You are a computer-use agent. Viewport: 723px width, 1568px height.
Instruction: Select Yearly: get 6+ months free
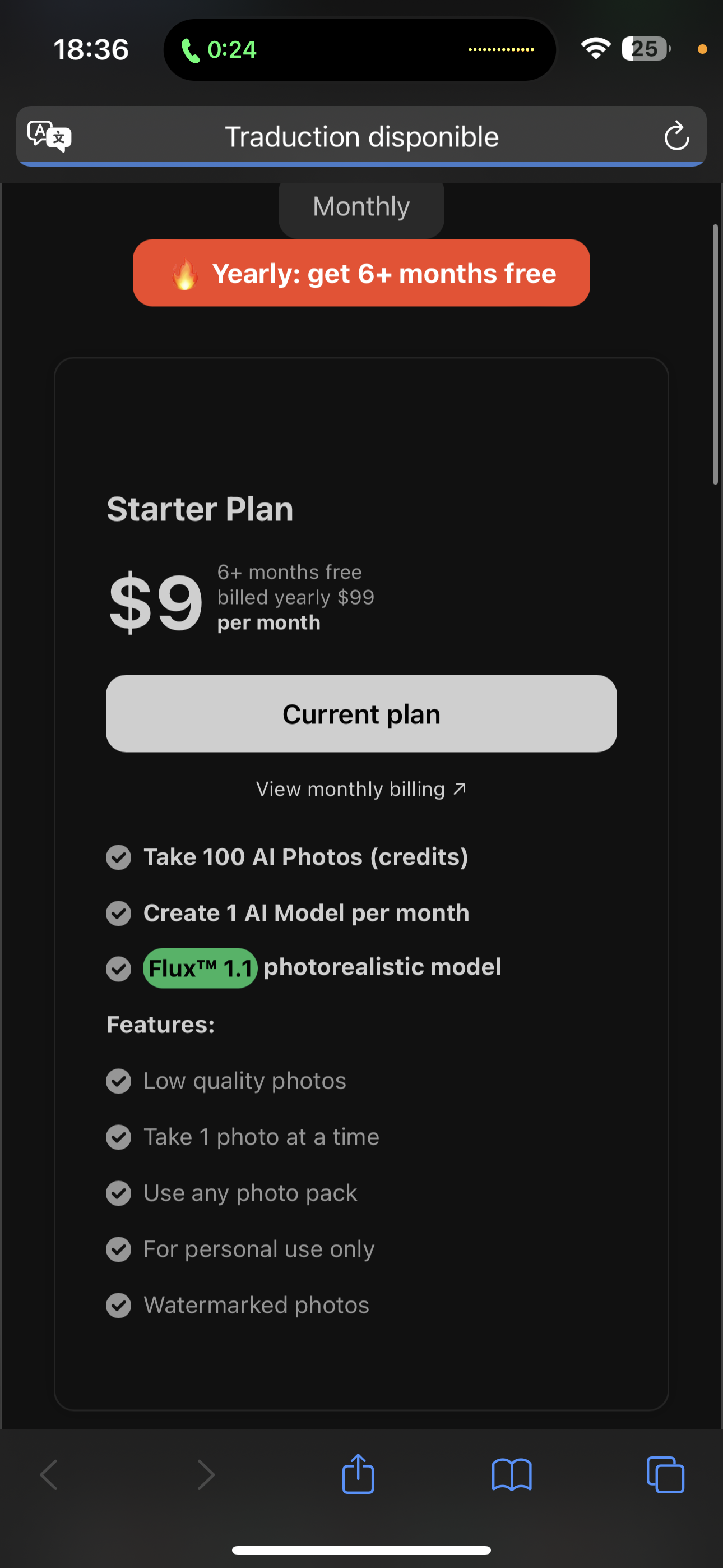tap(361, 273)
